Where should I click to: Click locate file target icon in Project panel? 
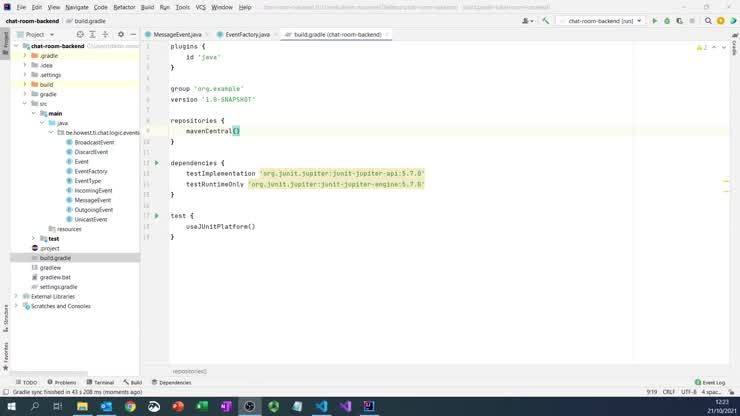(80, 34)
